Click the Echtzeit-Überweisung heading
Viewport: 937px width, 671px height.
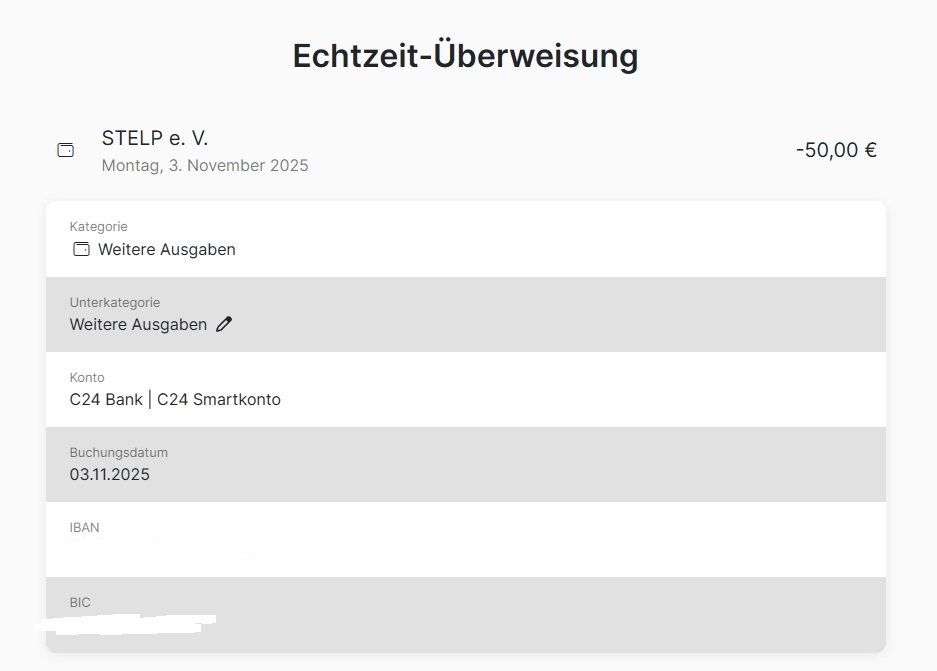tap(465, 56)
